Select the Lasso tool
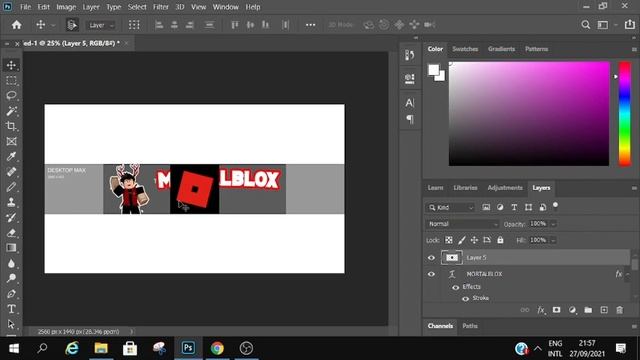The width and height of the screenshot is (640, 360). point(11,96)
